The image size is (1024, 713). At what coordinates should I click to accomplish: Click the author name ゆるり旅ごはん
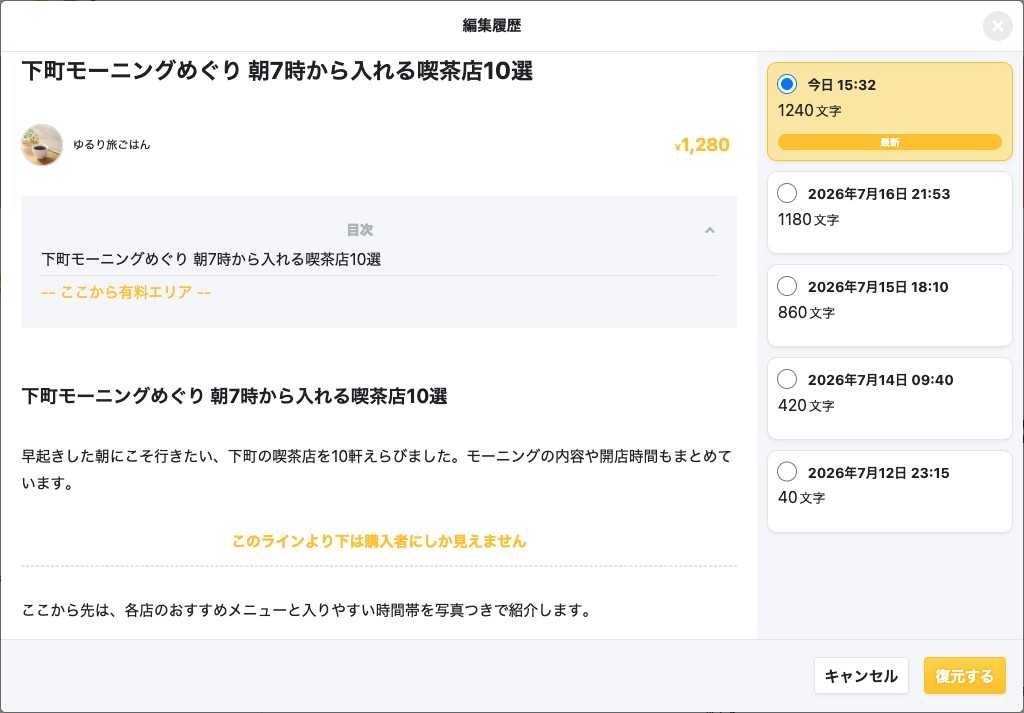tap(112, 145)
